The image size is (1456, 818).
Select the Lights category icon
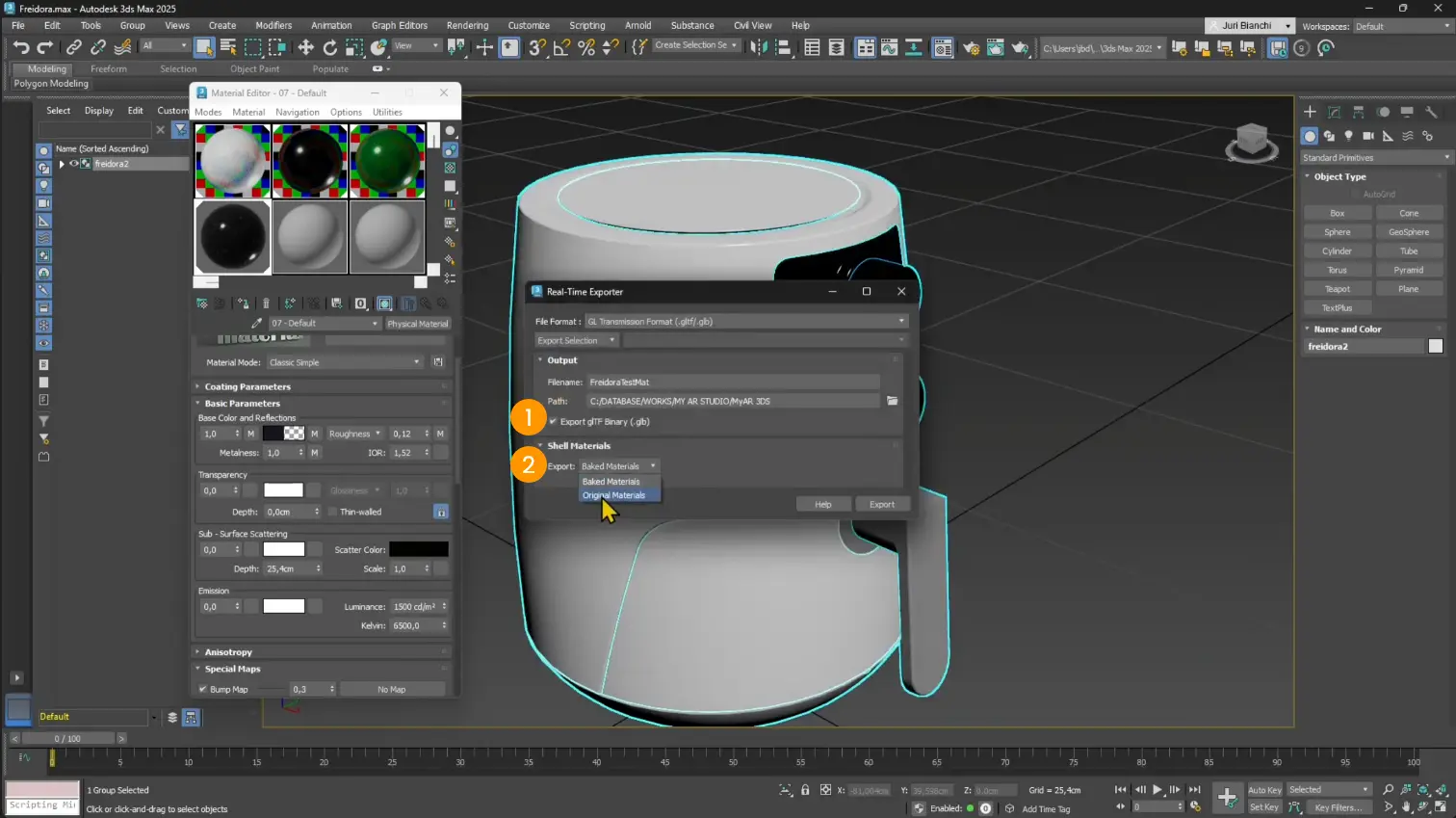1348,136
